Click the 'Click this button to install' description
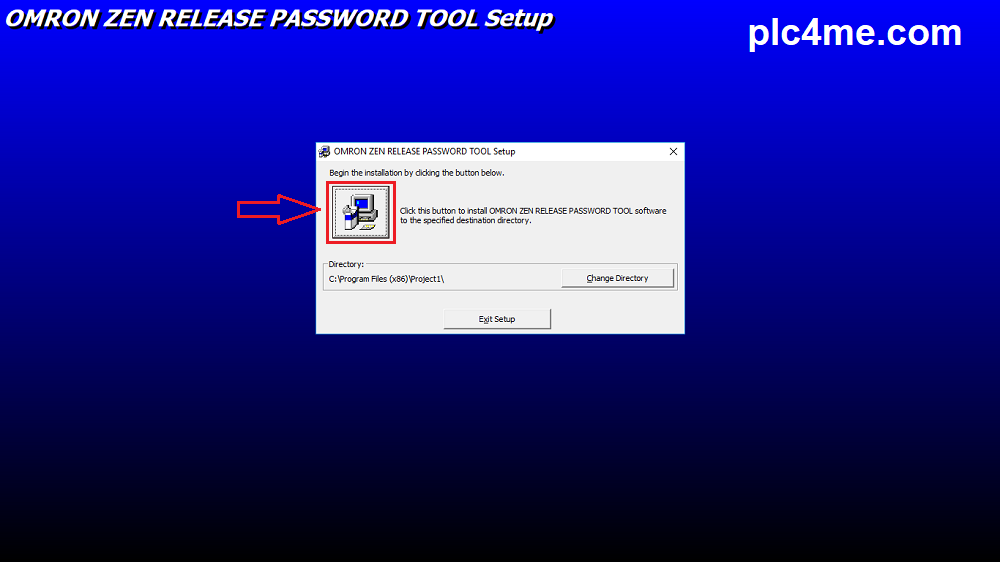This screenshot has height=562, width=1000. click(533, 216)
